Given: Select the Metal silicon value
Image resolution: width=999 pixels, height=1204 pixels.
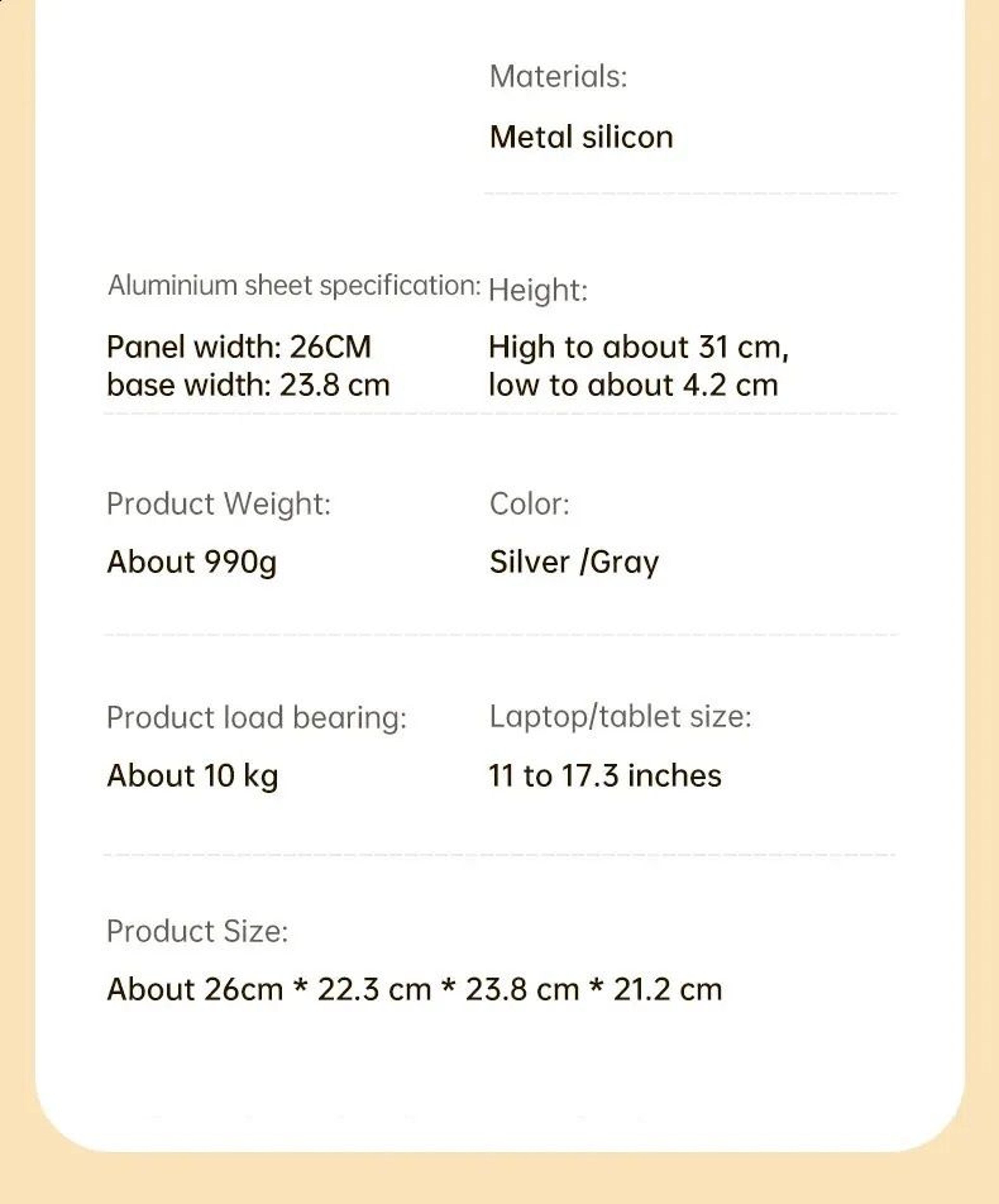Looking at the screenshot, I should (581, 138).
